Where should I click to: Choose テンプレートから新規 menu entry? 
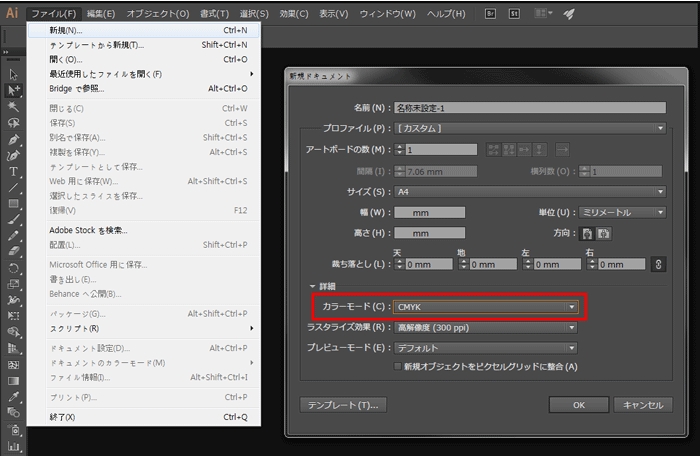coord(144,45)
